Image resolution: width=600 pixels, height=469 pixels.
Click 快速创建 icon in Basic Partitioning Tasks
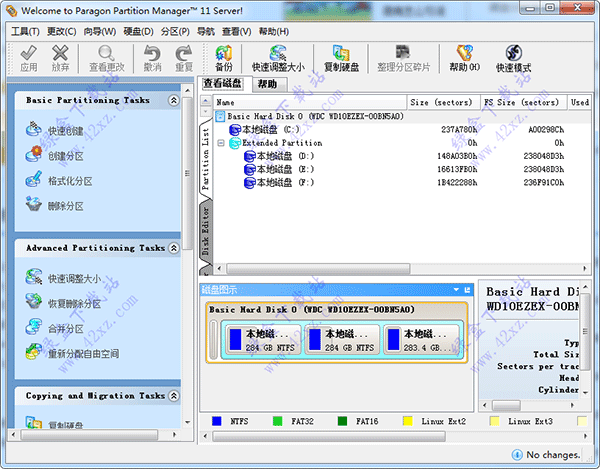point(34,129)
